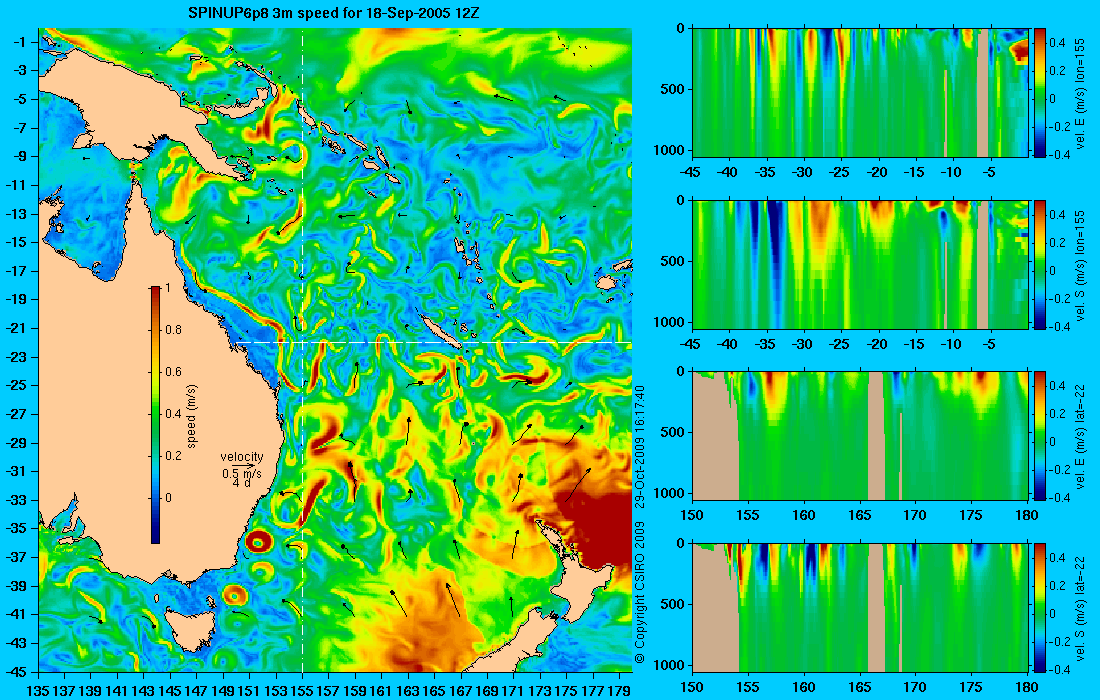Open the 'vel. S (m/s) lat=-22' section panel
Screen dimensions: 1100x700
tap(861, 607)
